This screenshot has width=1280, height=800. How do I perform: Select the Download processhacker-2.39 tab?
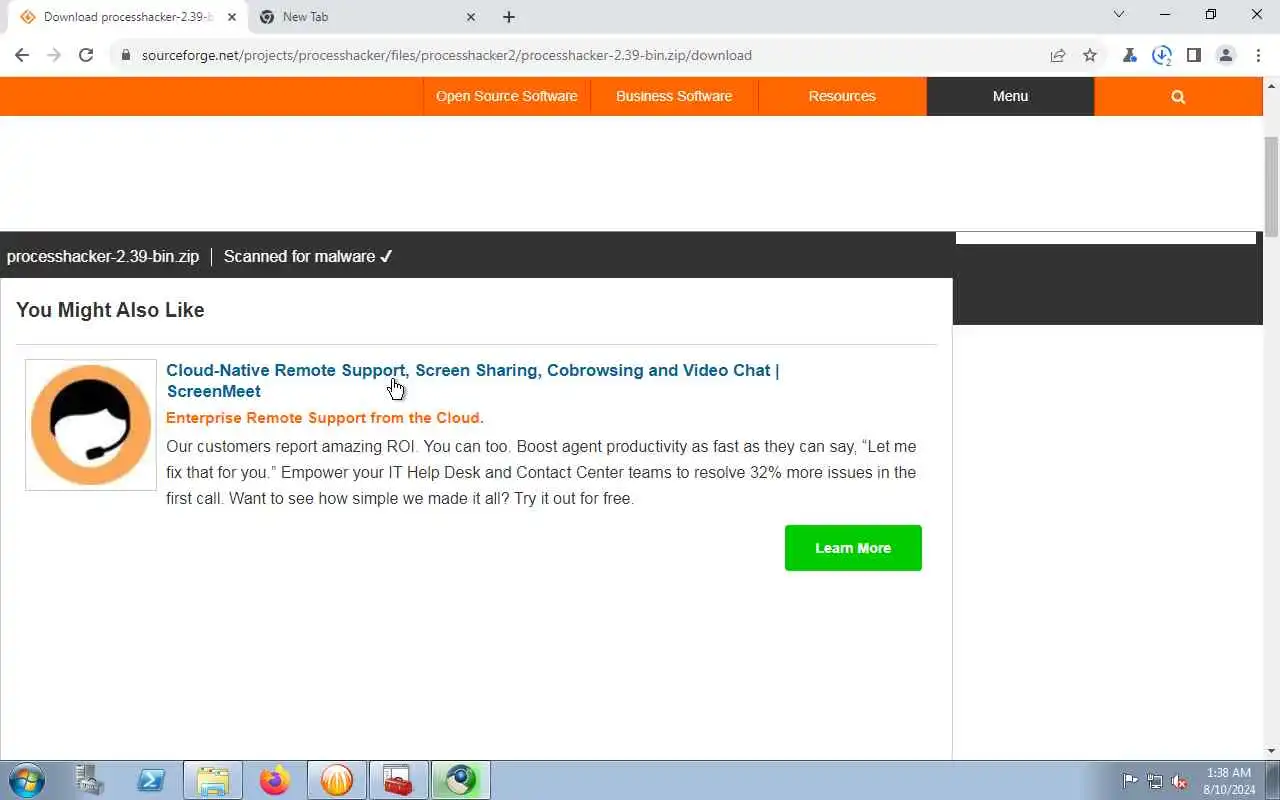coord(128,17)
